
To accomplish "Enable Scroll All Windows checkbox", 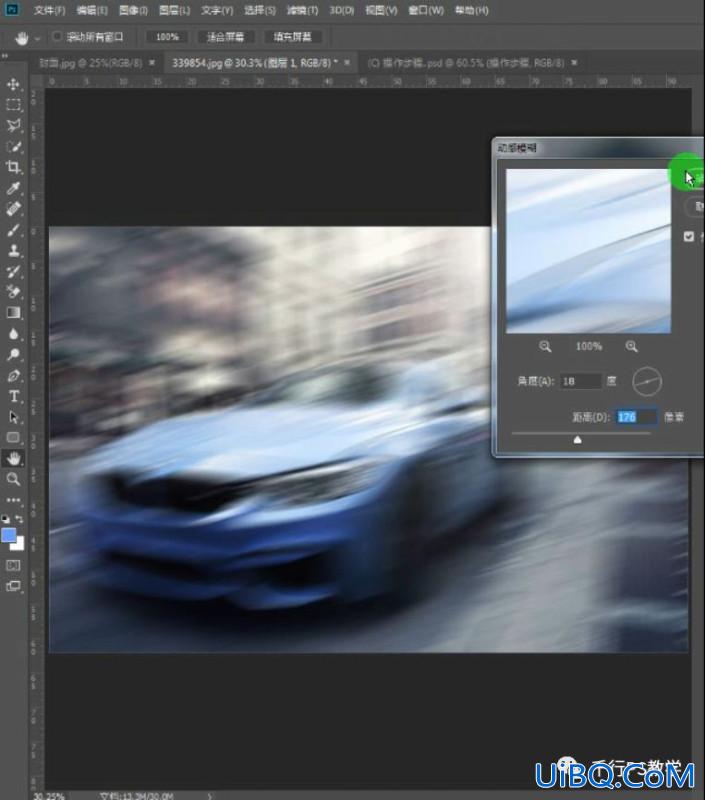I will click(x=57, y=36).
